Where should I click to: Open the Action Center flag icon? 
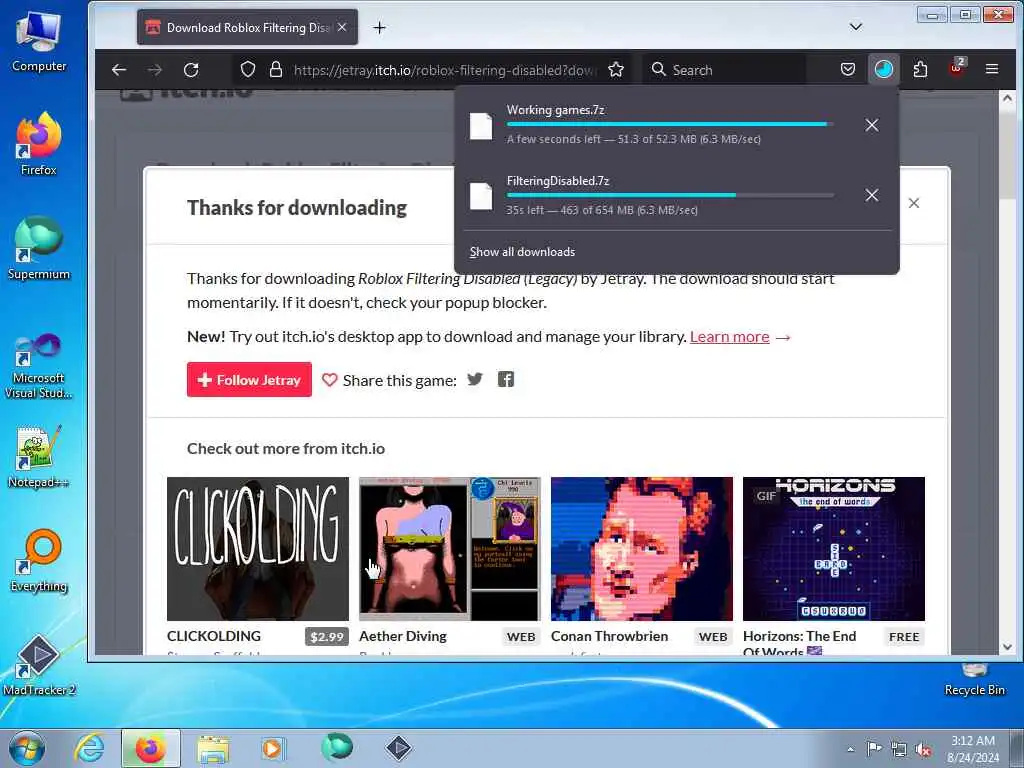click(874, 749)
